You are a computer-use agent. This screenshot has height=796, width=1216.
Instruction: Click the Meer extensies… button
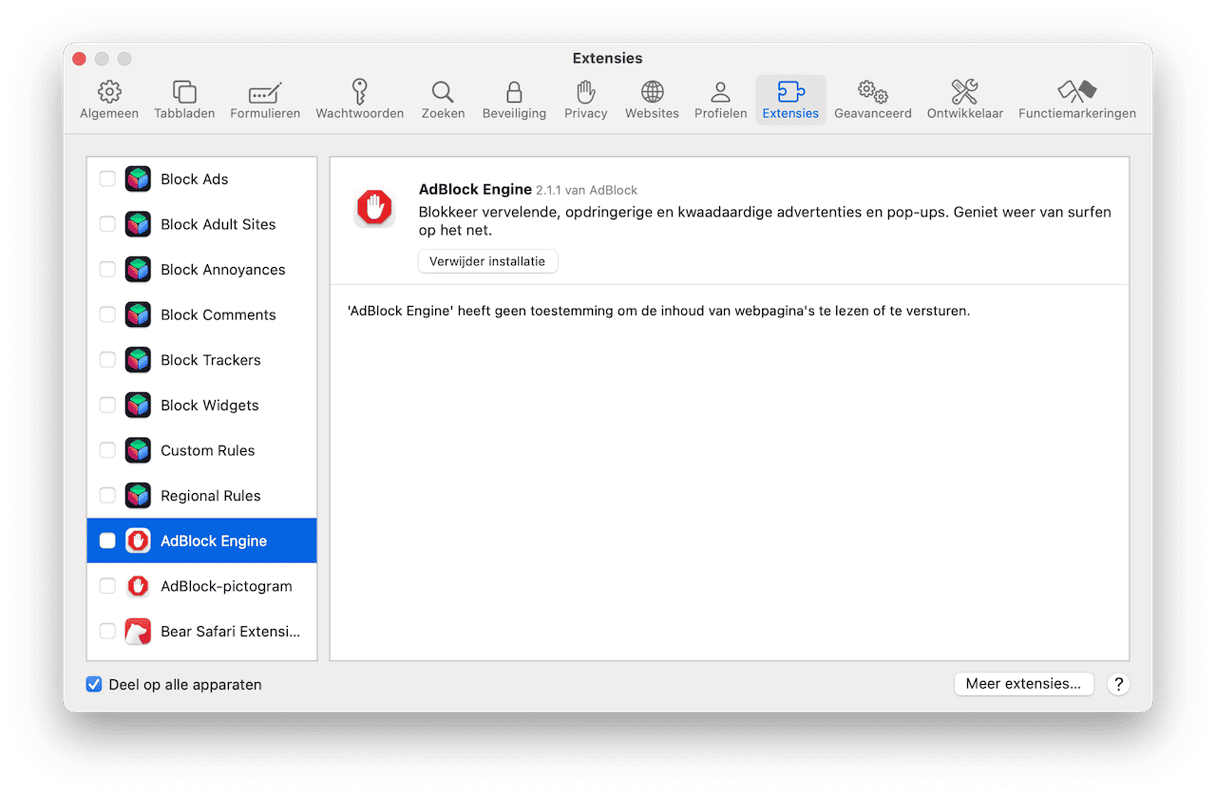1023,684
